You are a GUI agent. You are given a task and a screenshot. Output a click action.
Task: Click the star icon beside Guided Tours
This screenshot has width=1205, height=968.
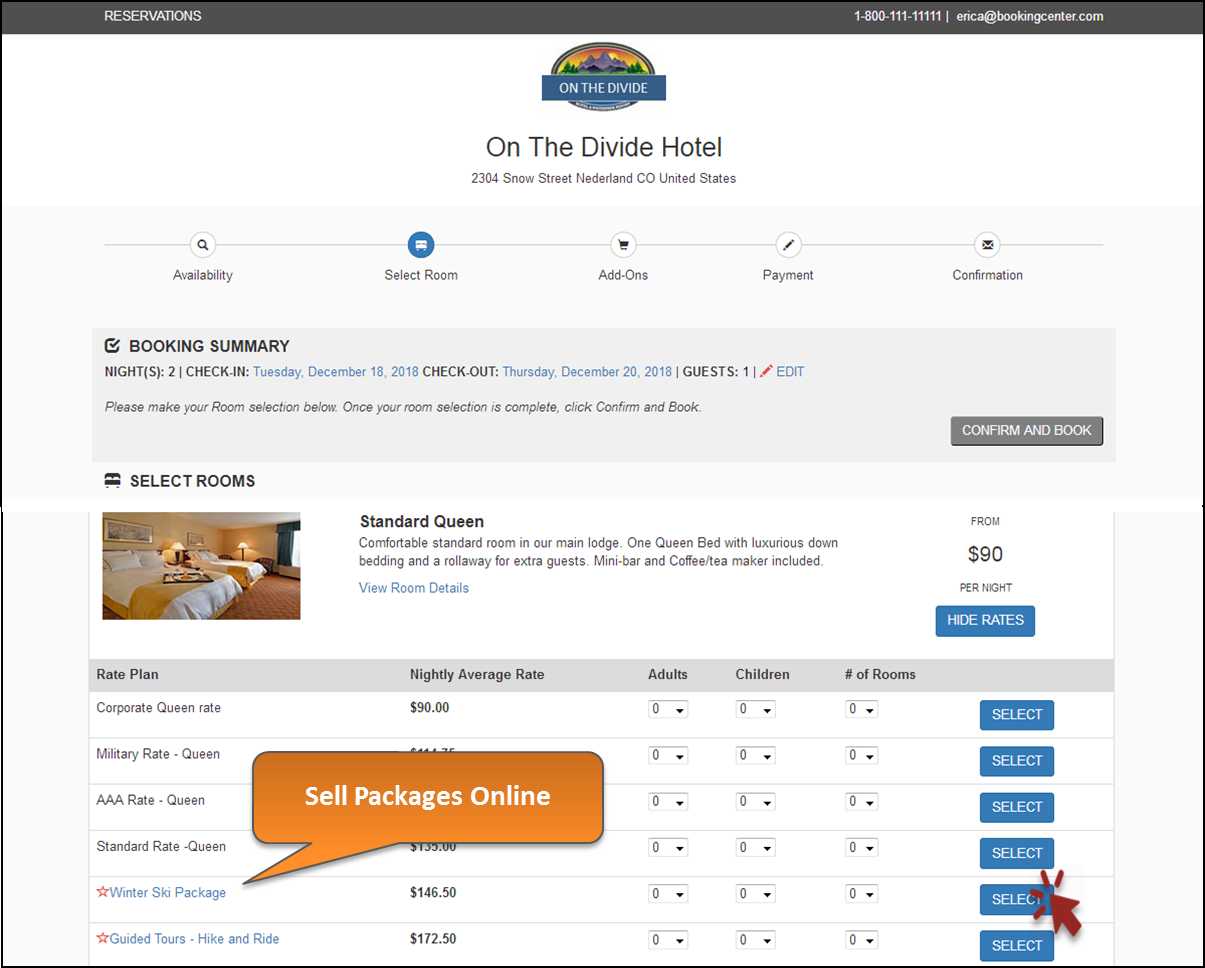pos(102,938)
